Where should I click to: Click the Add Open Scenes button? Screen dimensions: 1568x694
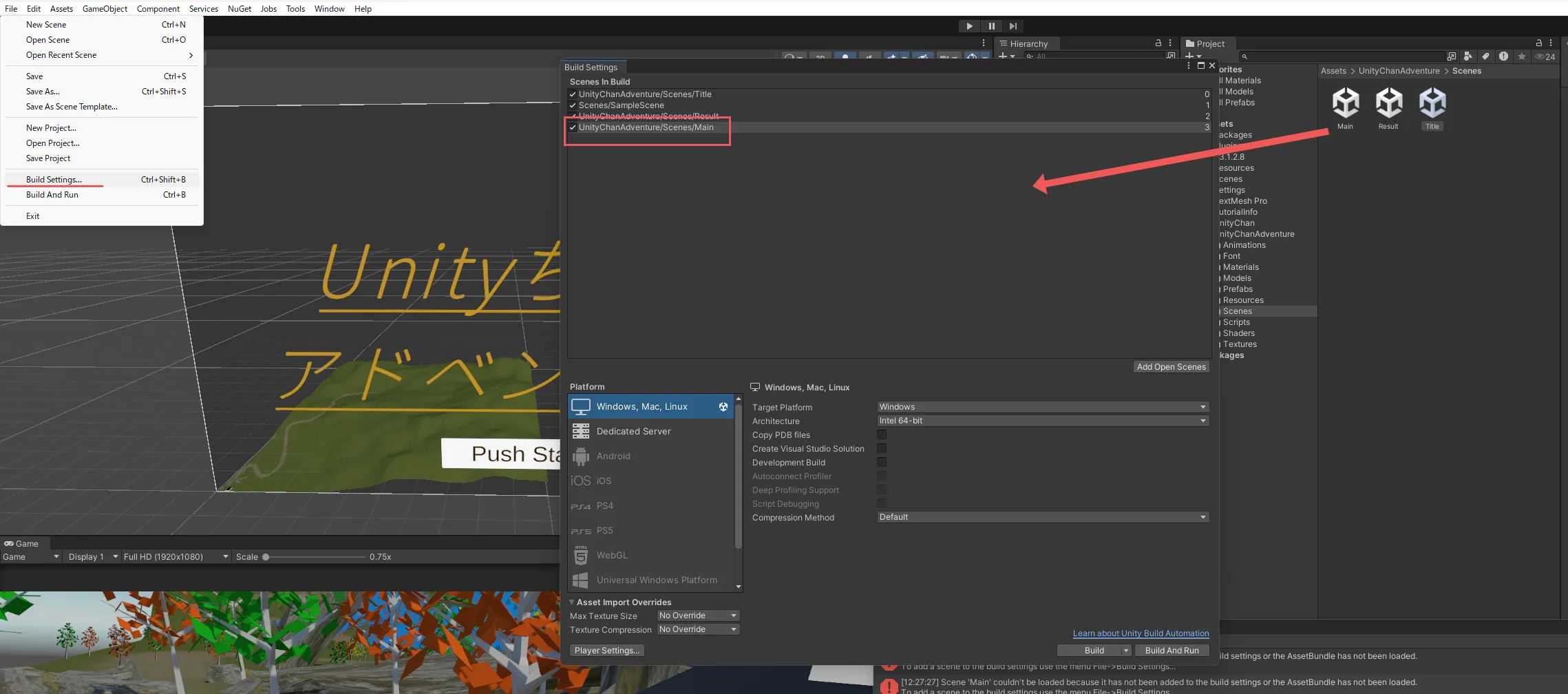click(1171, 367)
